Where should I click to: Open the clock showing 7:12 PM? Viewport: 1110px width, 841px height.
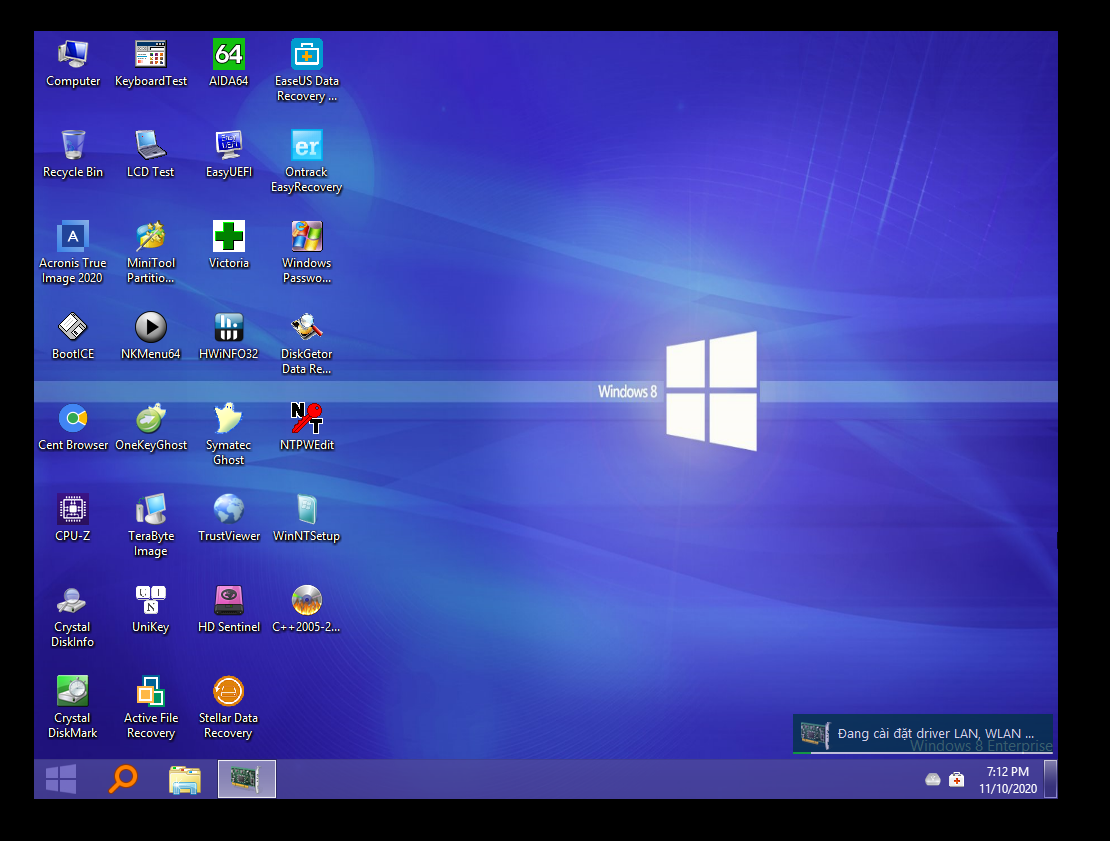point(1008,779)
